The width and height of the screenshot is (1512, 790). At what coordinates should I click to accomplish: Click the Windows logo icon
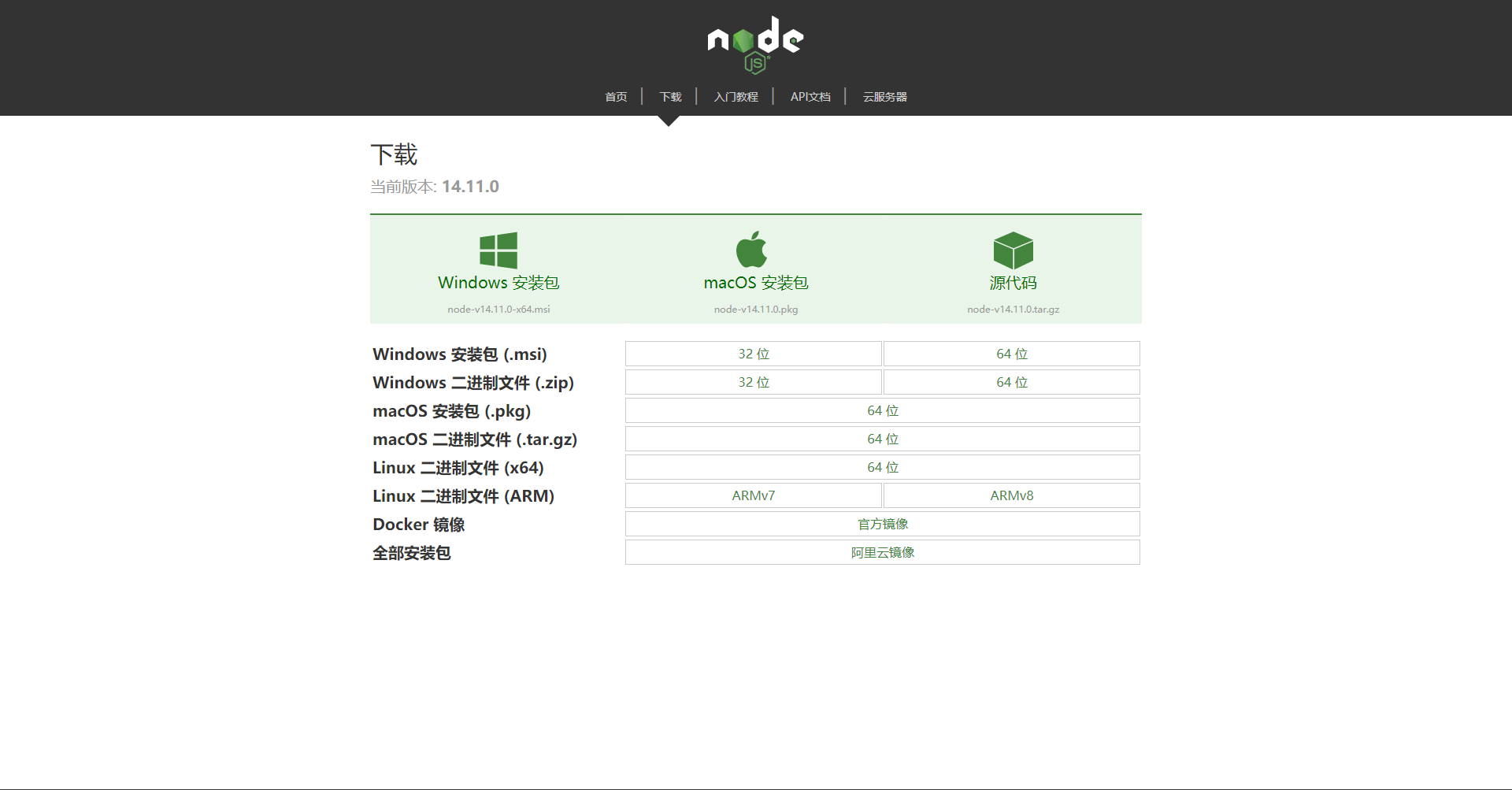point(498,250)
